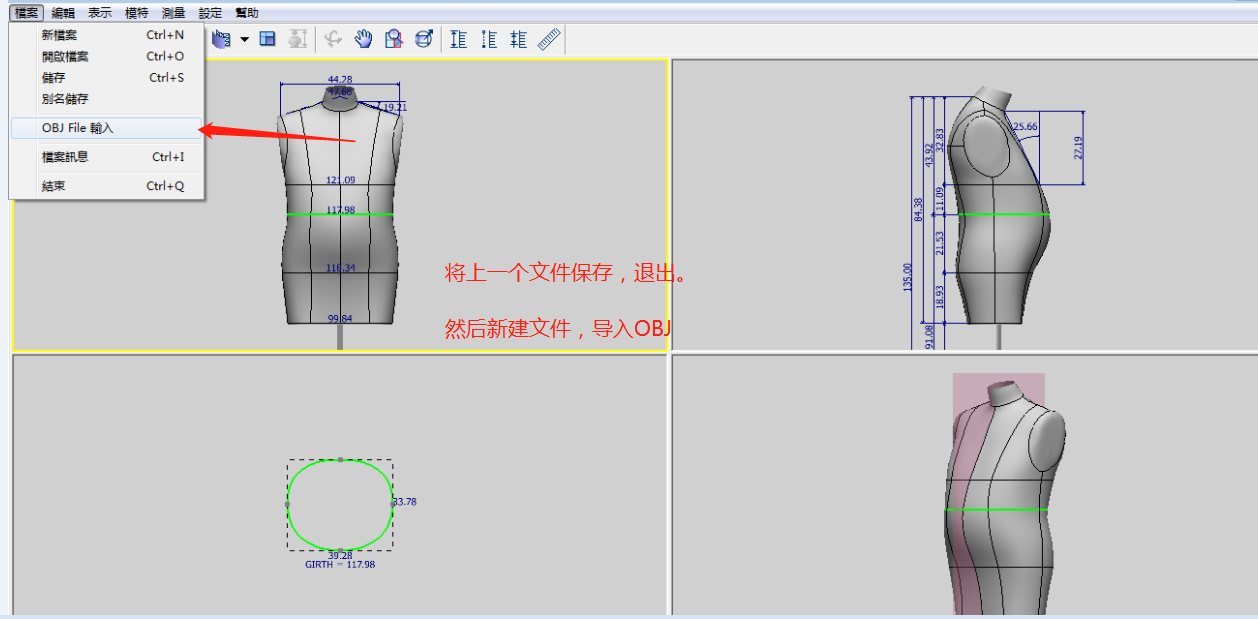Open the 檔案 menu in menu bar

pyautogui.click(x=27, y=13)
